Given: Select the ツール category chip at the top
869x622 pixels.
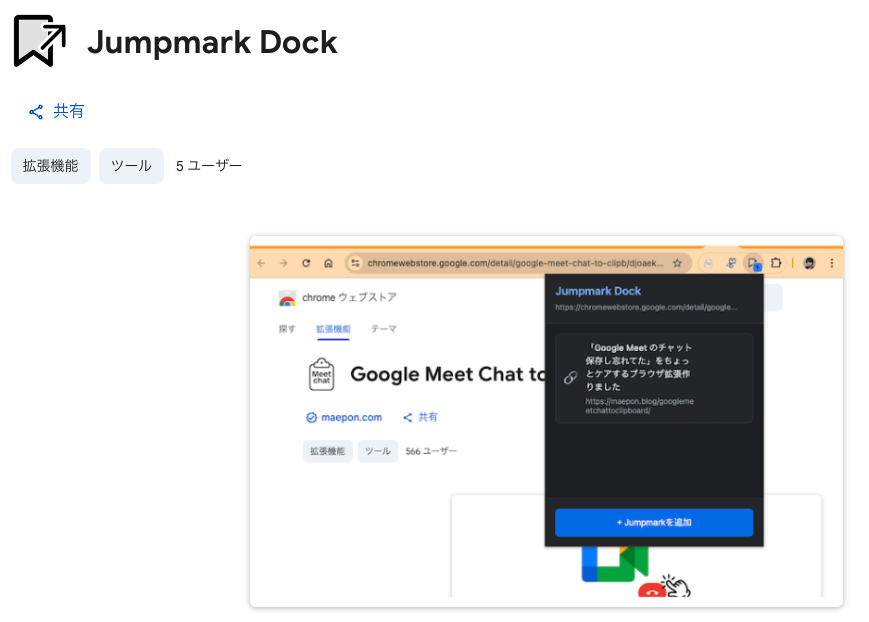Looking at the screenshot, I should pos(131,166).
